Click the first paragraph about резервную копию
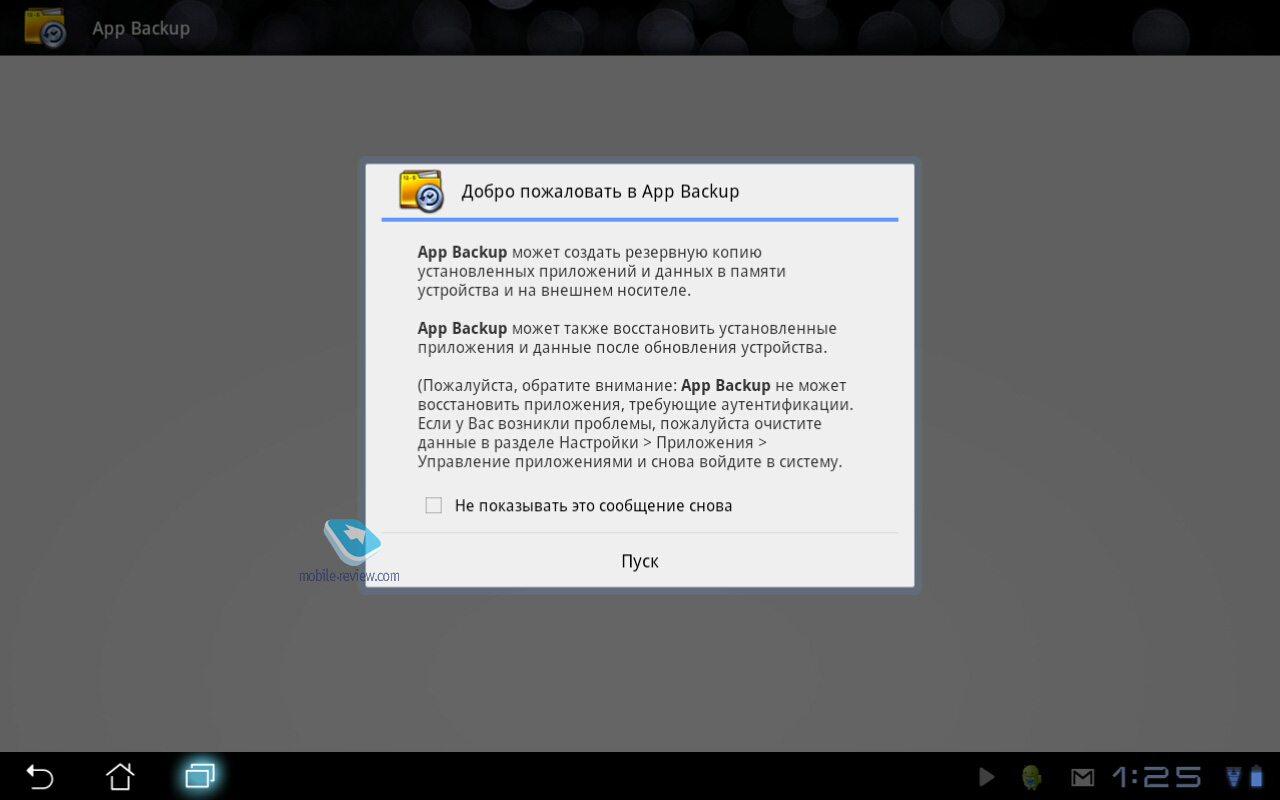Screen dimensions: 1280x800 (601, 271)
